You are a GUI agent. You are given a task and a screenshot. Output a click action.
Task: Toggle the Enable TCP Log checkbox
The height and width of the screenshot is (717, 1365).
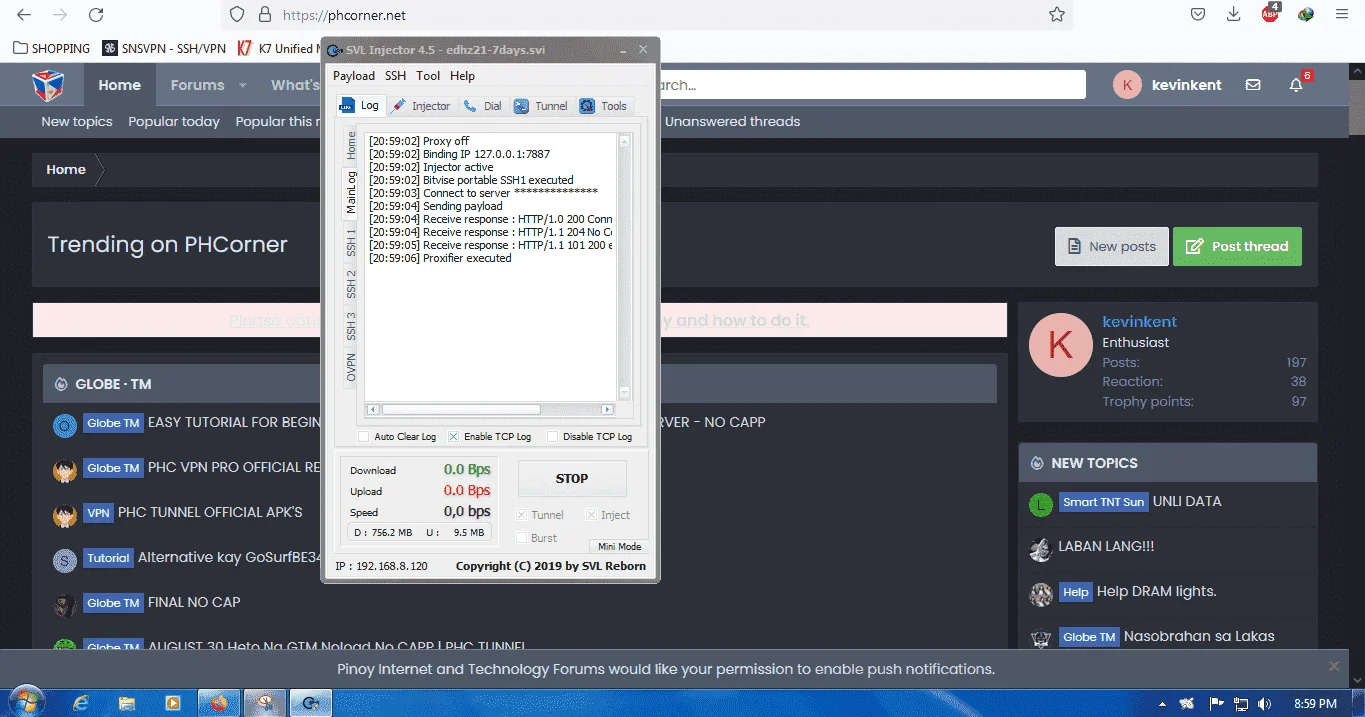(x=453, y=437)
